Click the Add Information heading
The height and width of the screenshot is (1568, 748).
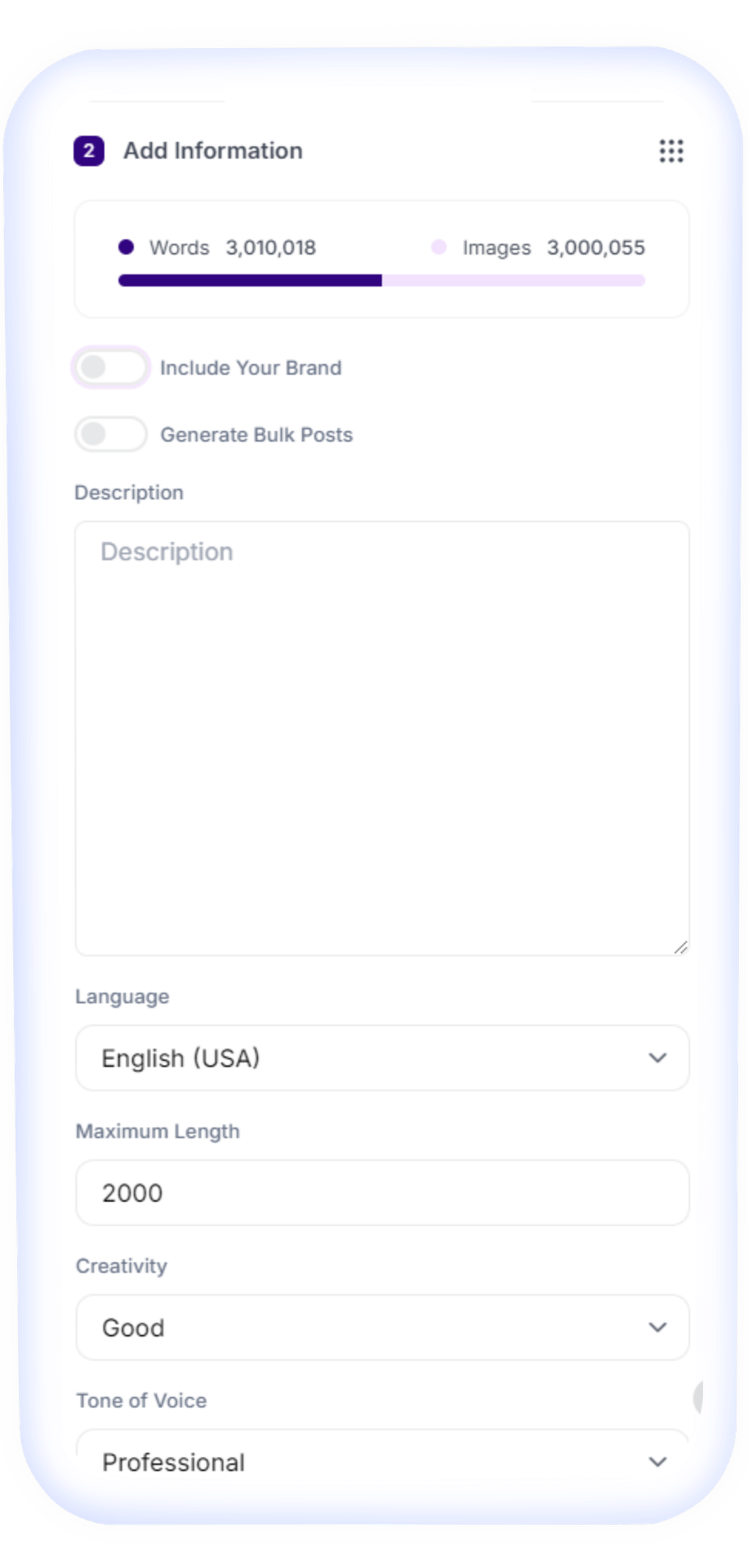[x=213, y=151]
